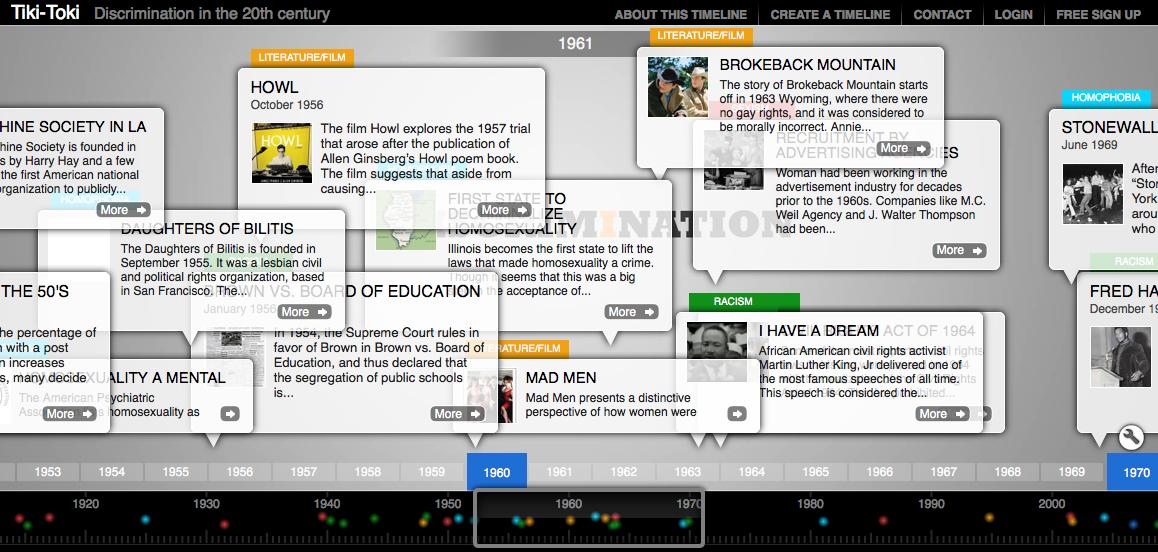The height and width of the screenshot is (552, 1158).
Task: Click More on Illinois decriminalize homosexuality card
Action: [x=631, y=312]
